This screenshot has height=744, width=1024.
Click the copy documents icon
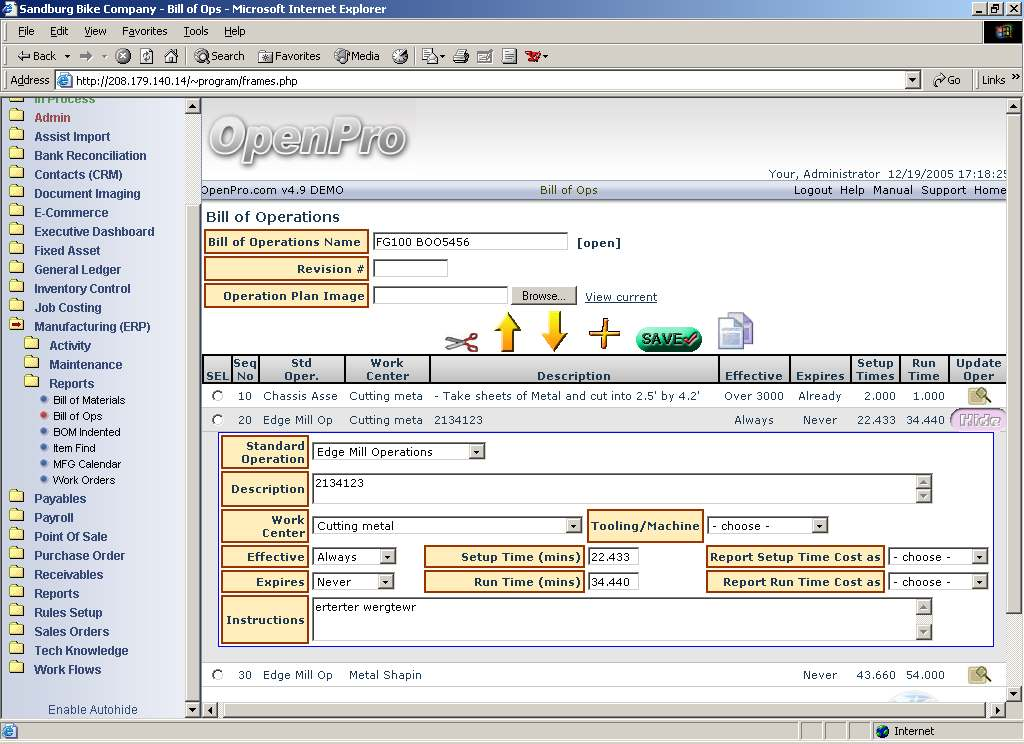(735, 332)
